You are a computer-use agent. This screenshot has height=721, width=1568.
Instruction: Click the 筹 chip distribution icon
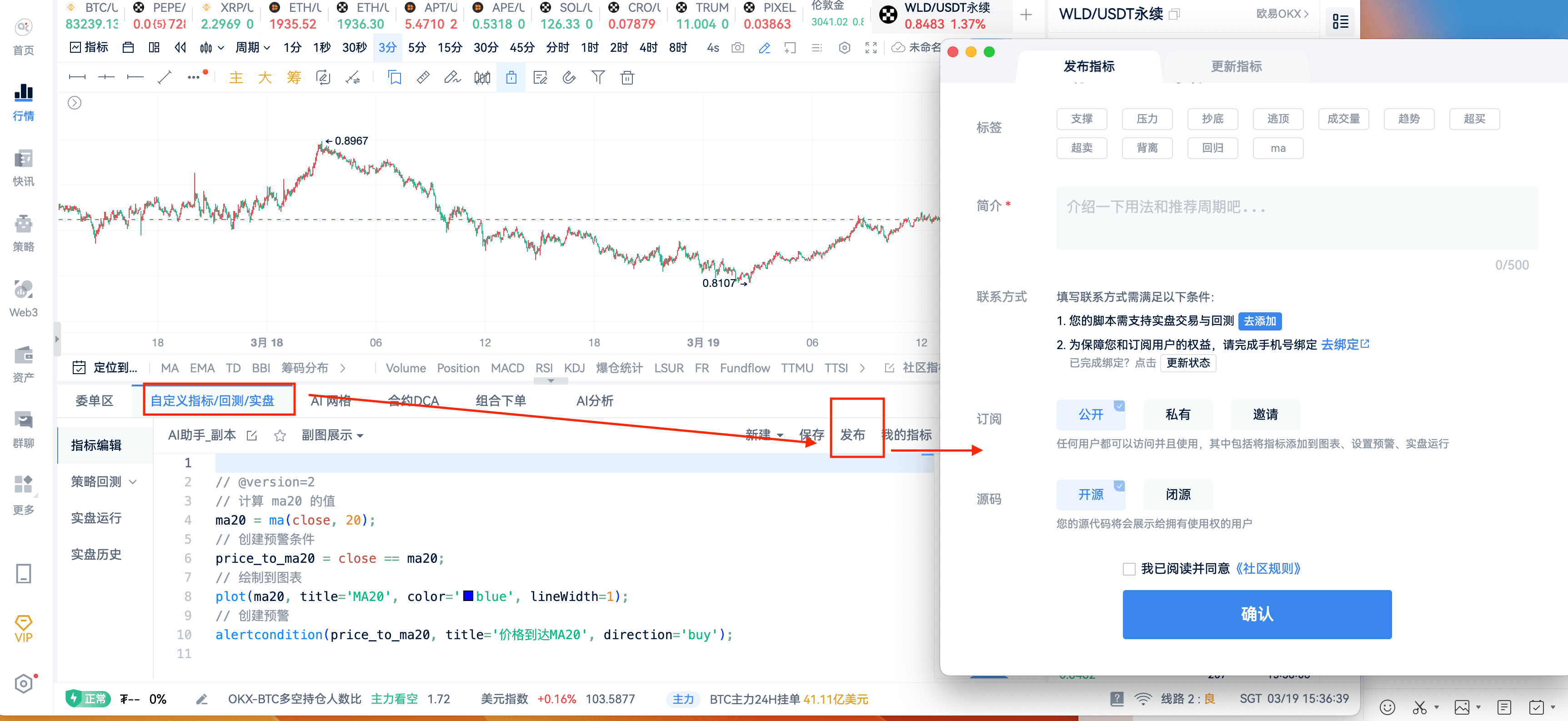(x=294, y=77)
